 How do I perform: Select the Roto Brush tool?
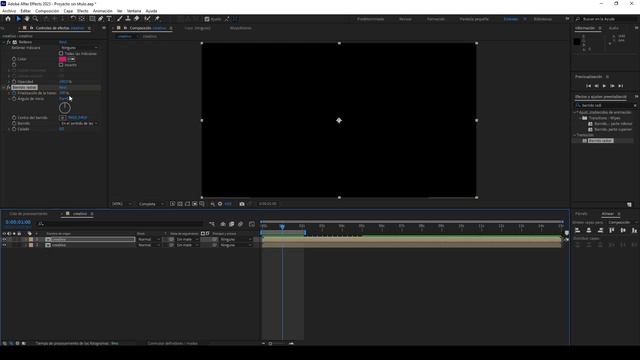[147, 19]
